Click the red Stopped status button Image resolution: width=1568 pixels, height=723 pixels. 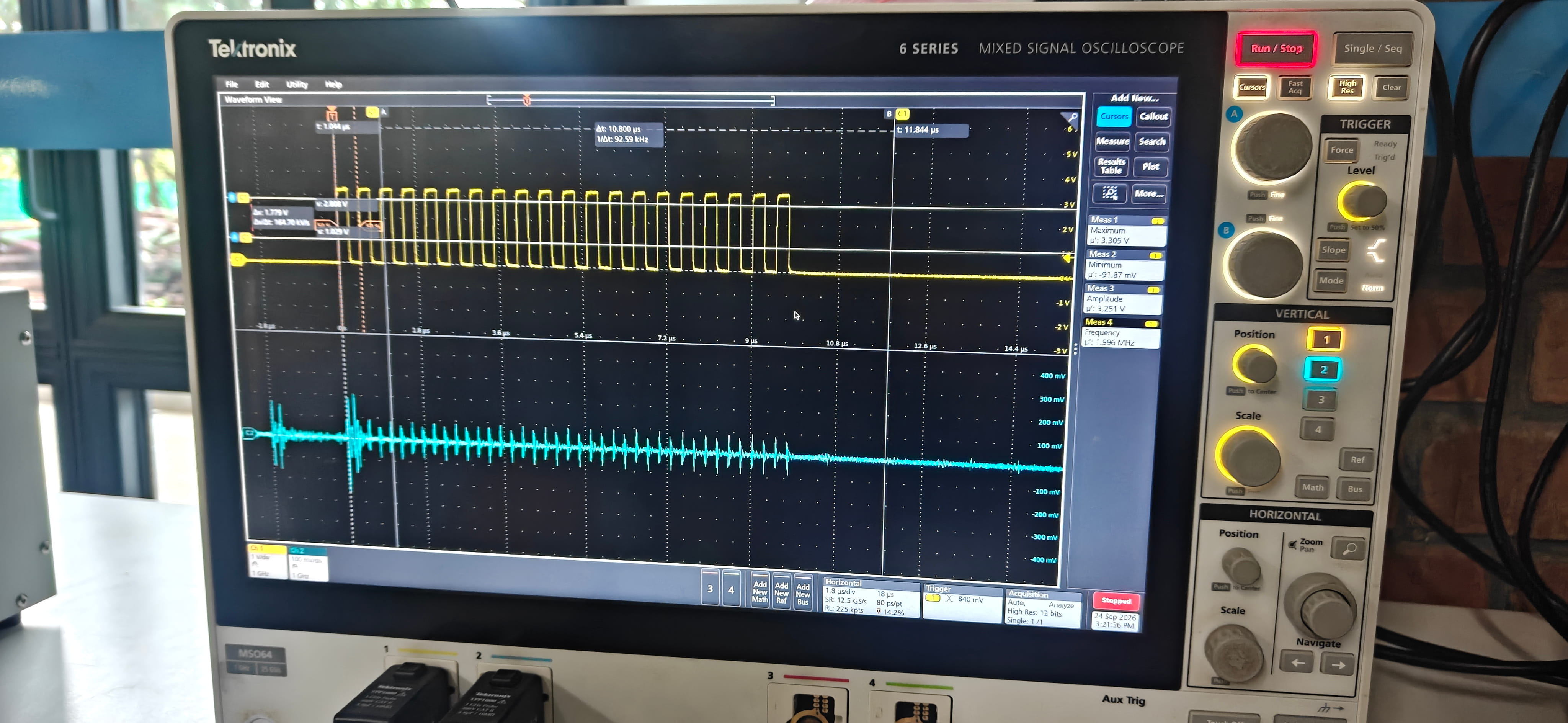click(1116, 600)
